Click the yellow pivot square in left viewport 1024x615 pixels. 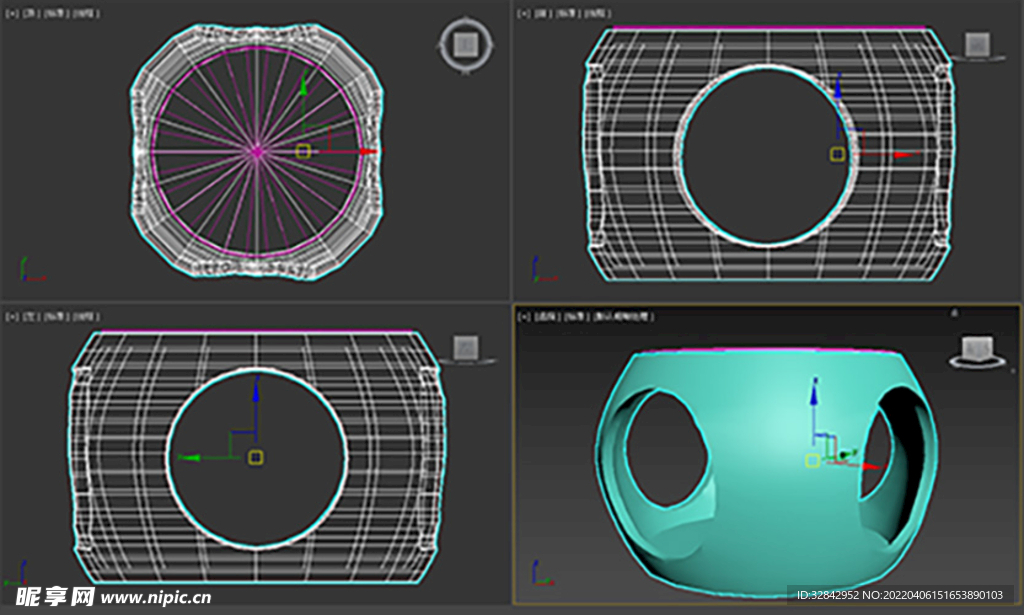click(256, 457)
